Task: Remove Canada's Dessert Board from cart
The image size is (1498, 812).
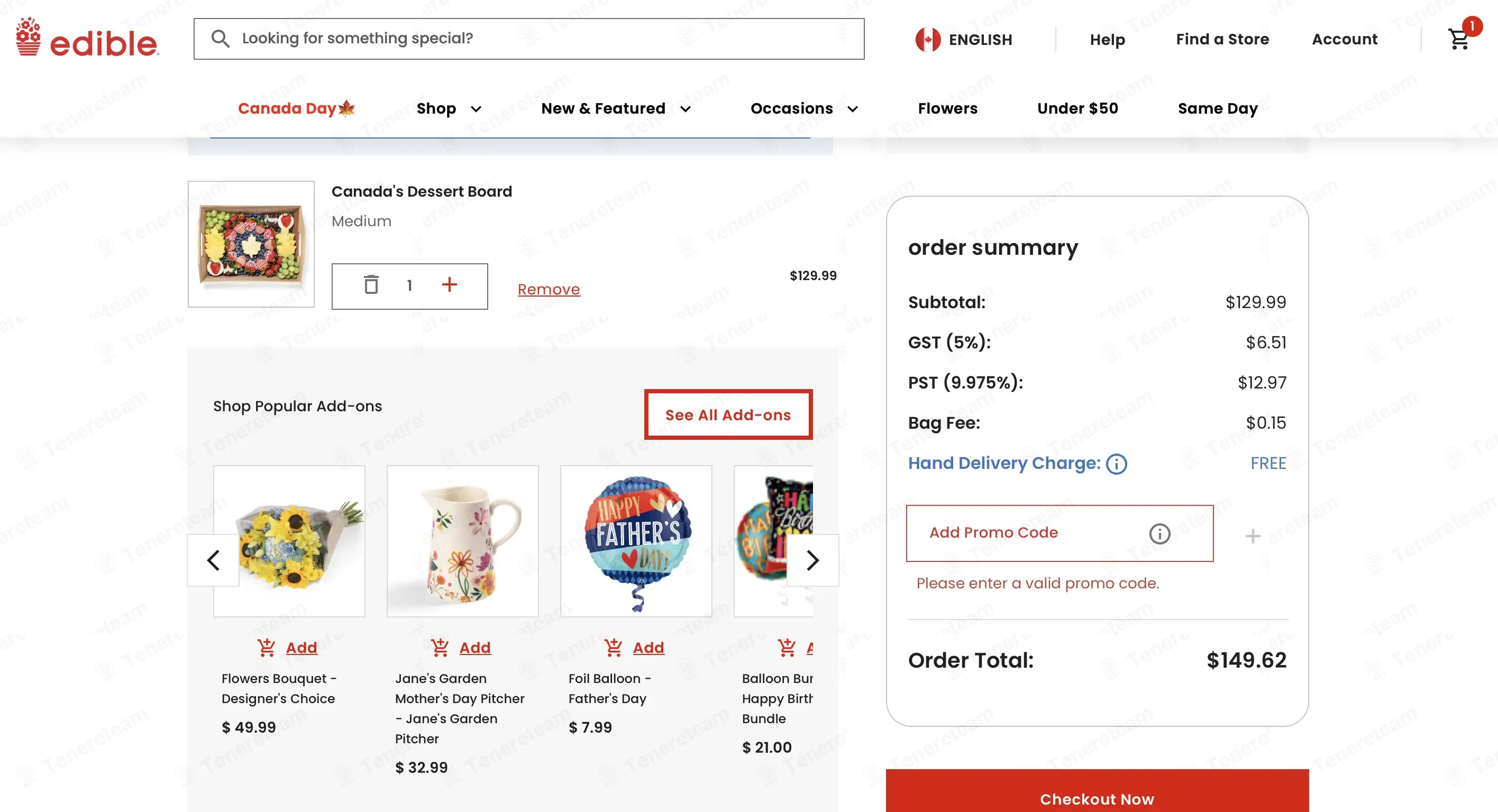Action: 549,289
